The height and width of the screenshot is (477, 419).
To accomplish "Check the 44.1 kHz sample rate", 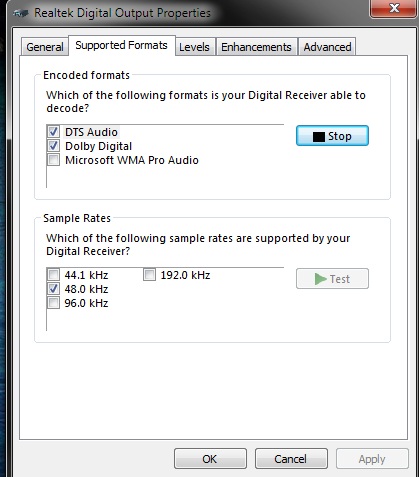I will point(53,275).
